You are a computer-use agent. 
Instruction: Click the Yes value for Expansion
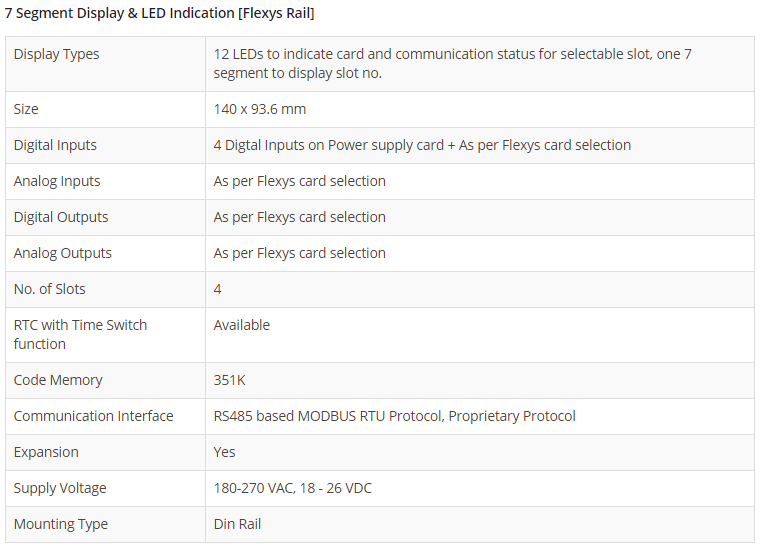click(225, 452)
